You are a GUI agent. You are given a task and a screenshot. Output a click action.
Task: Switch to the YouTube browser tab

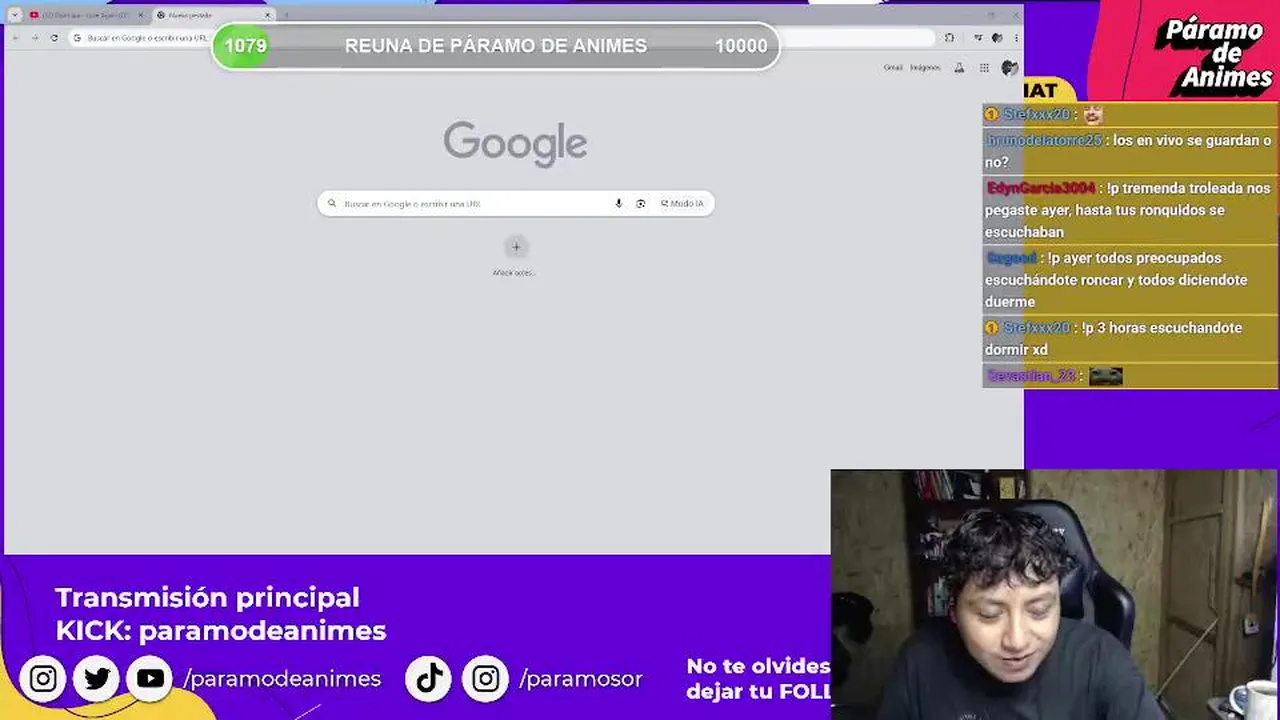[x=85, y=15]
